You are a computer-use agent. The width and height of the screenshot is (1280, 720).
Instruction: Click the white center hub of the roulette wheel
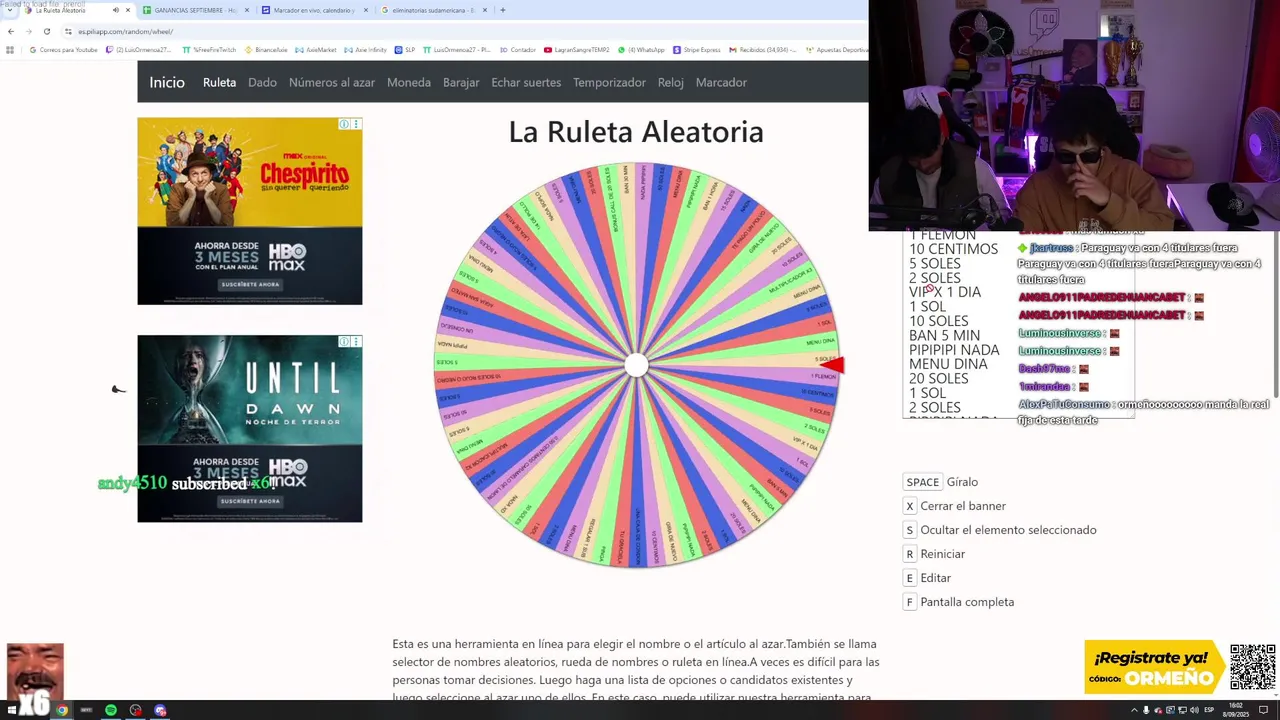click(x=636, y=366)
